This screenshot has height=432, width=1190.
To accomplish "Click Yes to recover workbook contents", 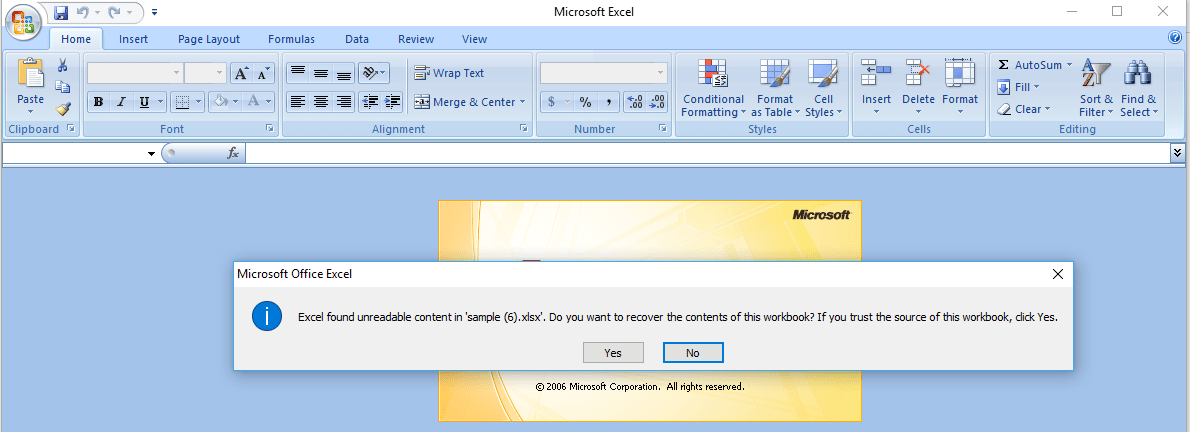I will pos(613,353).
